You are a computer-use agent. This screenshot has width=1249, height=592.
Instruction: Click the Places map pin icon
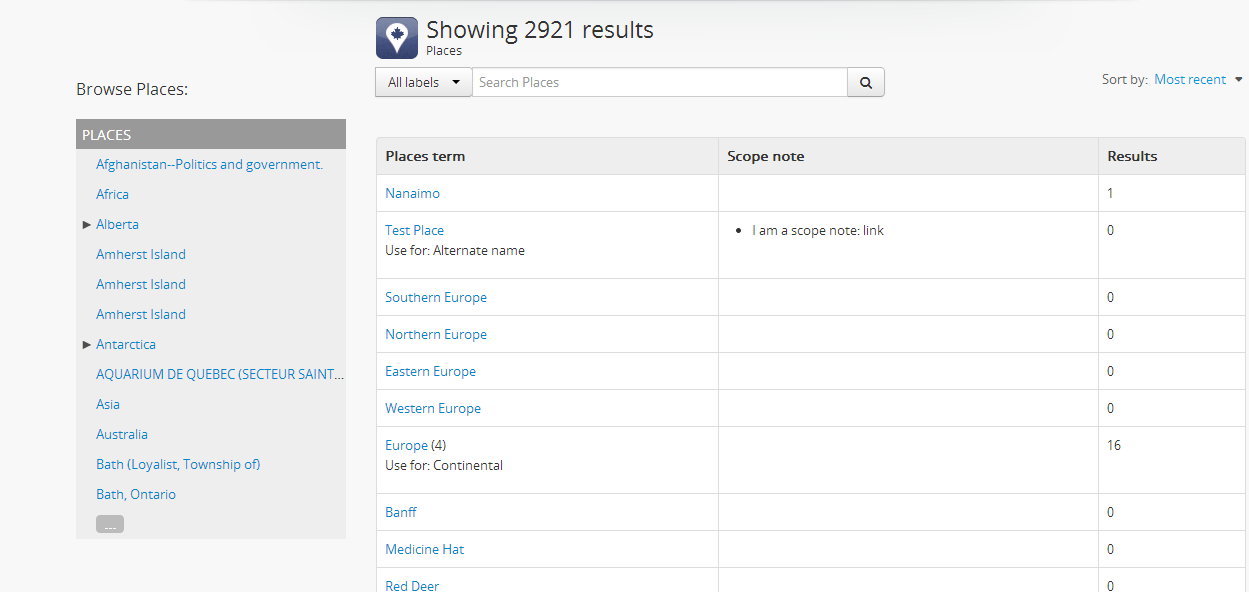[396, 38]
